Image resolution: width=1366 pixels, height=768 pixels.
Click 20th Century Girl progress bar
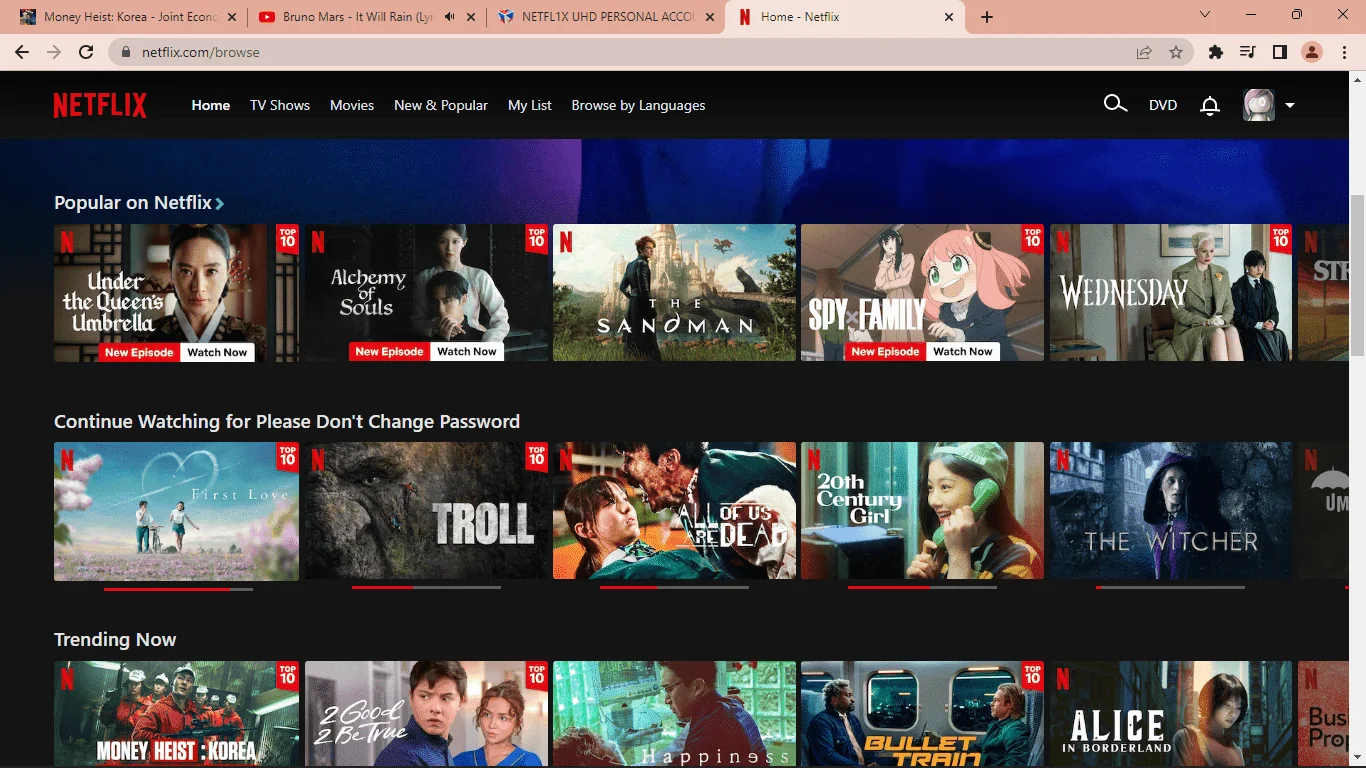922,588
